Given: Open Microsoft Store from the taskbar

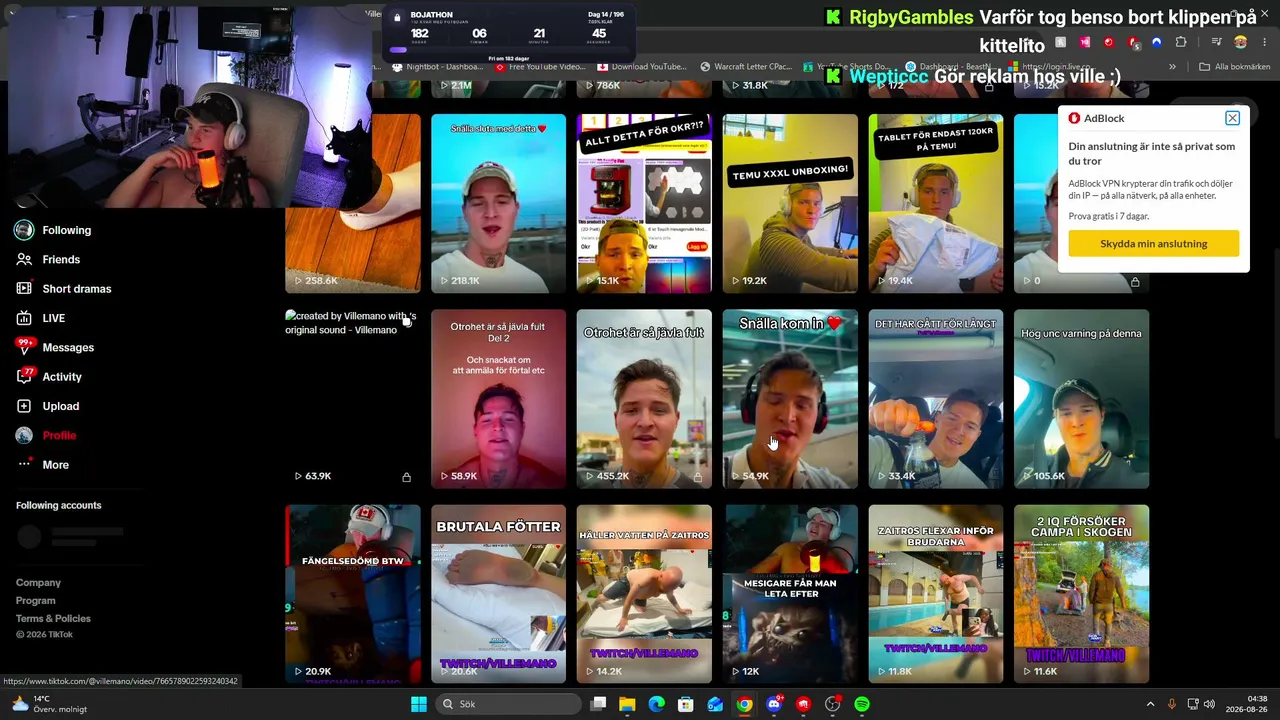Looking at the screenshot, I should pyautogui.click(x=686, y=704).
